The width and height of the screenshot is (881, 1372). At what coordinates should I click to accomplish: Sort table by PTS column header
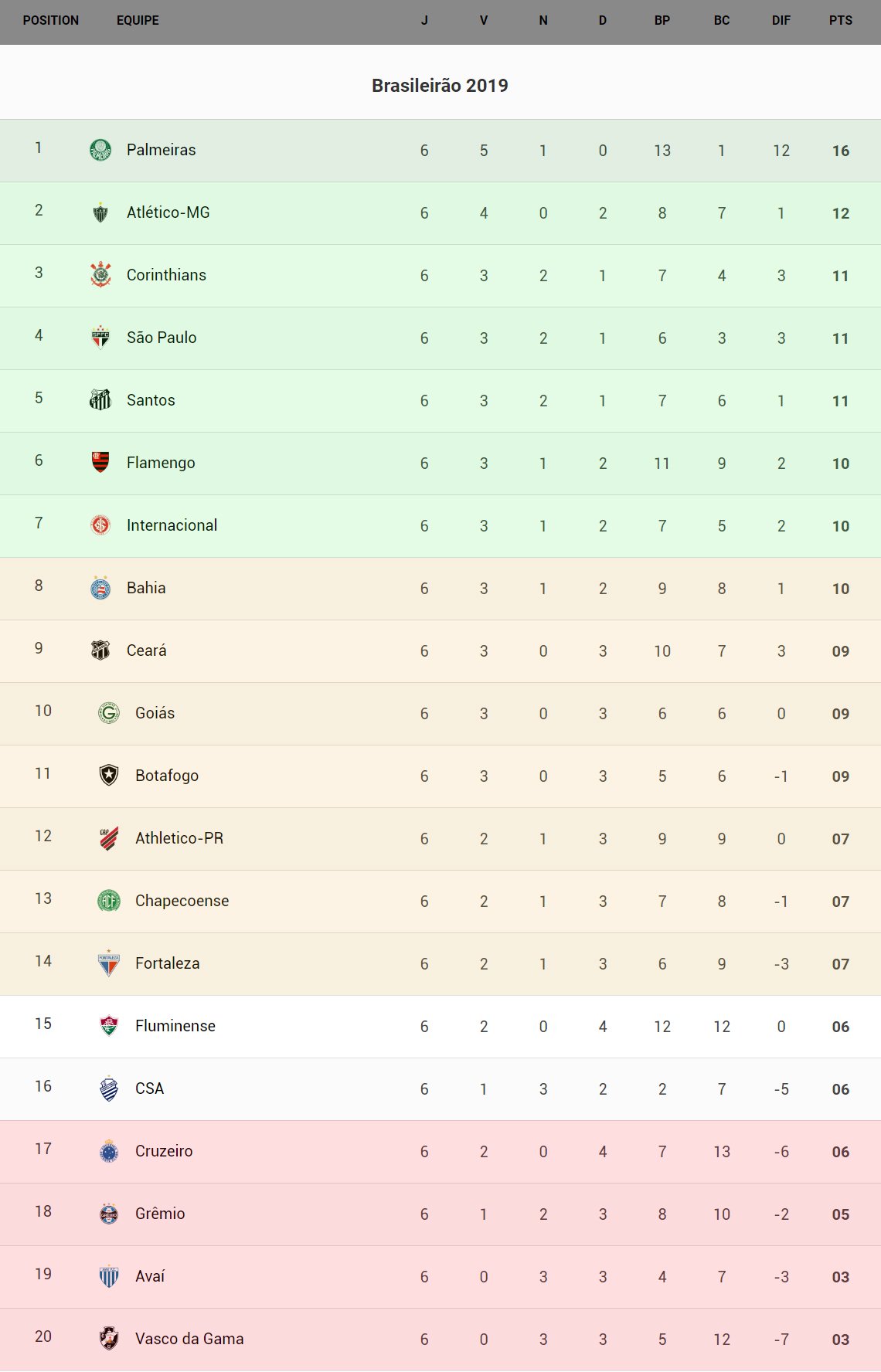point(840,21)
